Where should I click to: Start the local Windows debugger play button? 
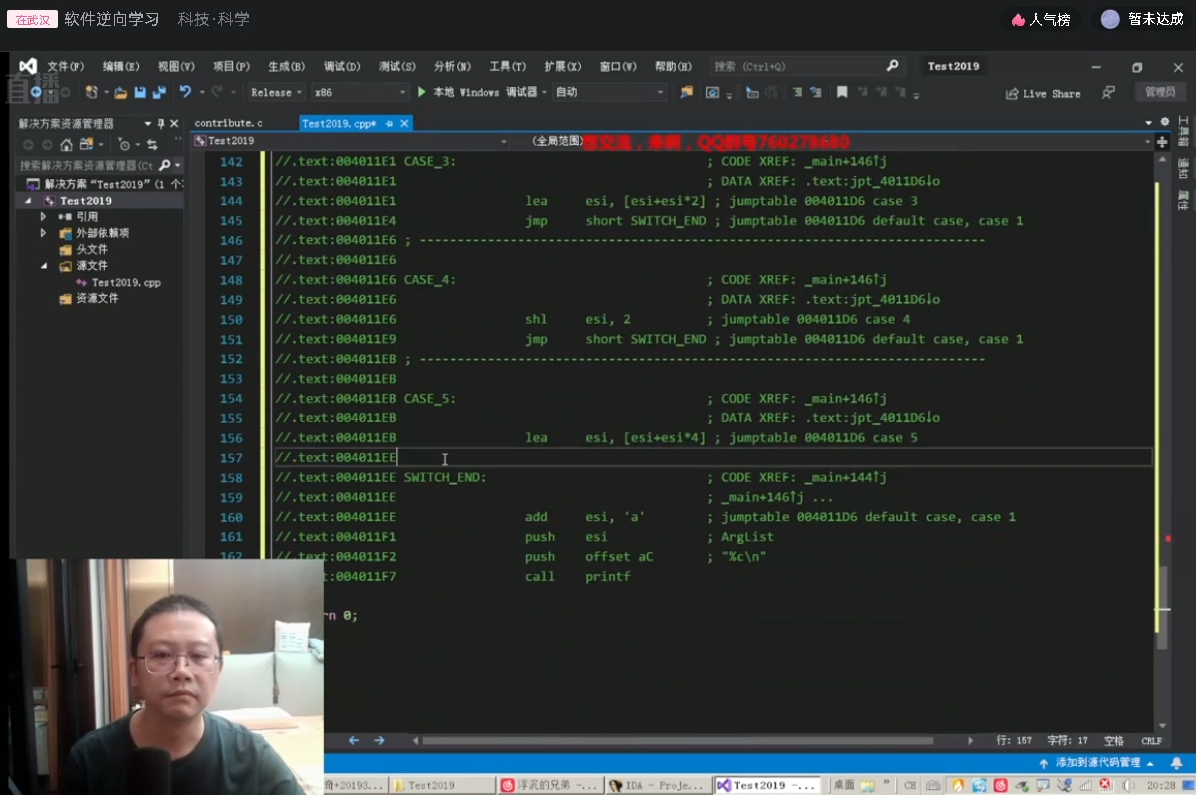pos(422,92)
